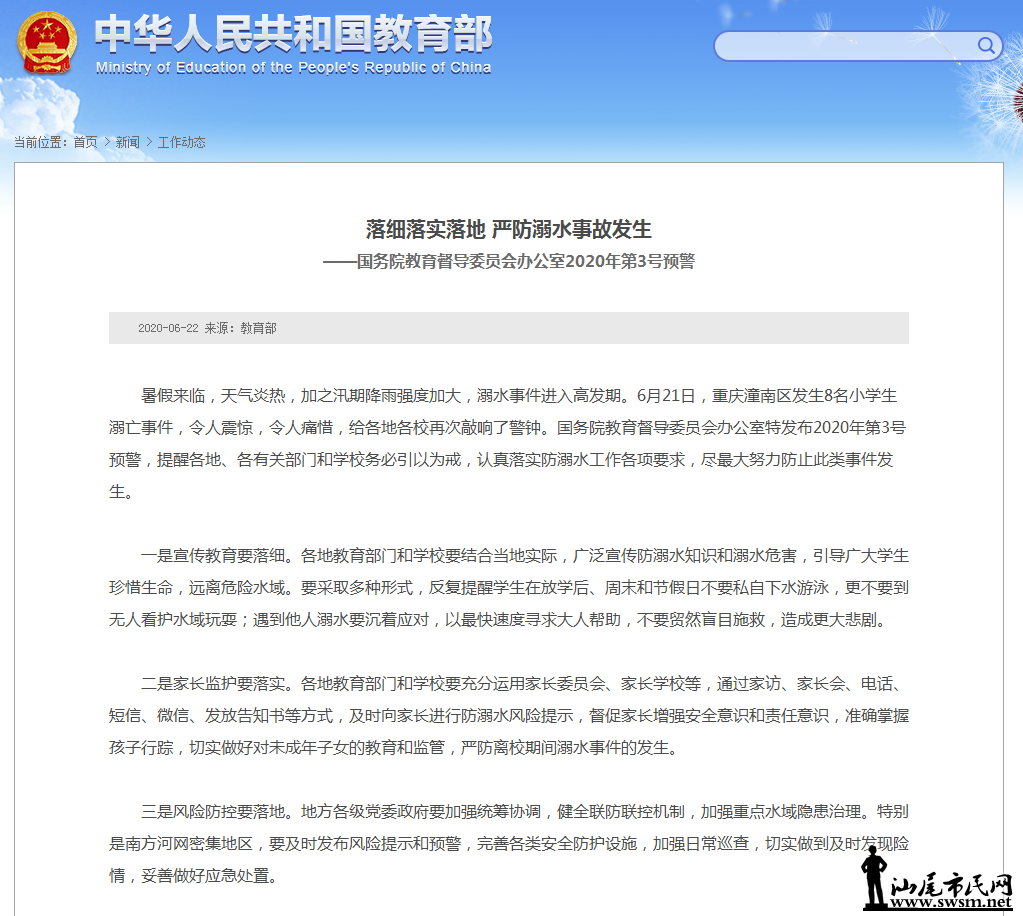Click the magnifier search icon
Screen dimensions: 1023x916
click(x=986, y=46)
